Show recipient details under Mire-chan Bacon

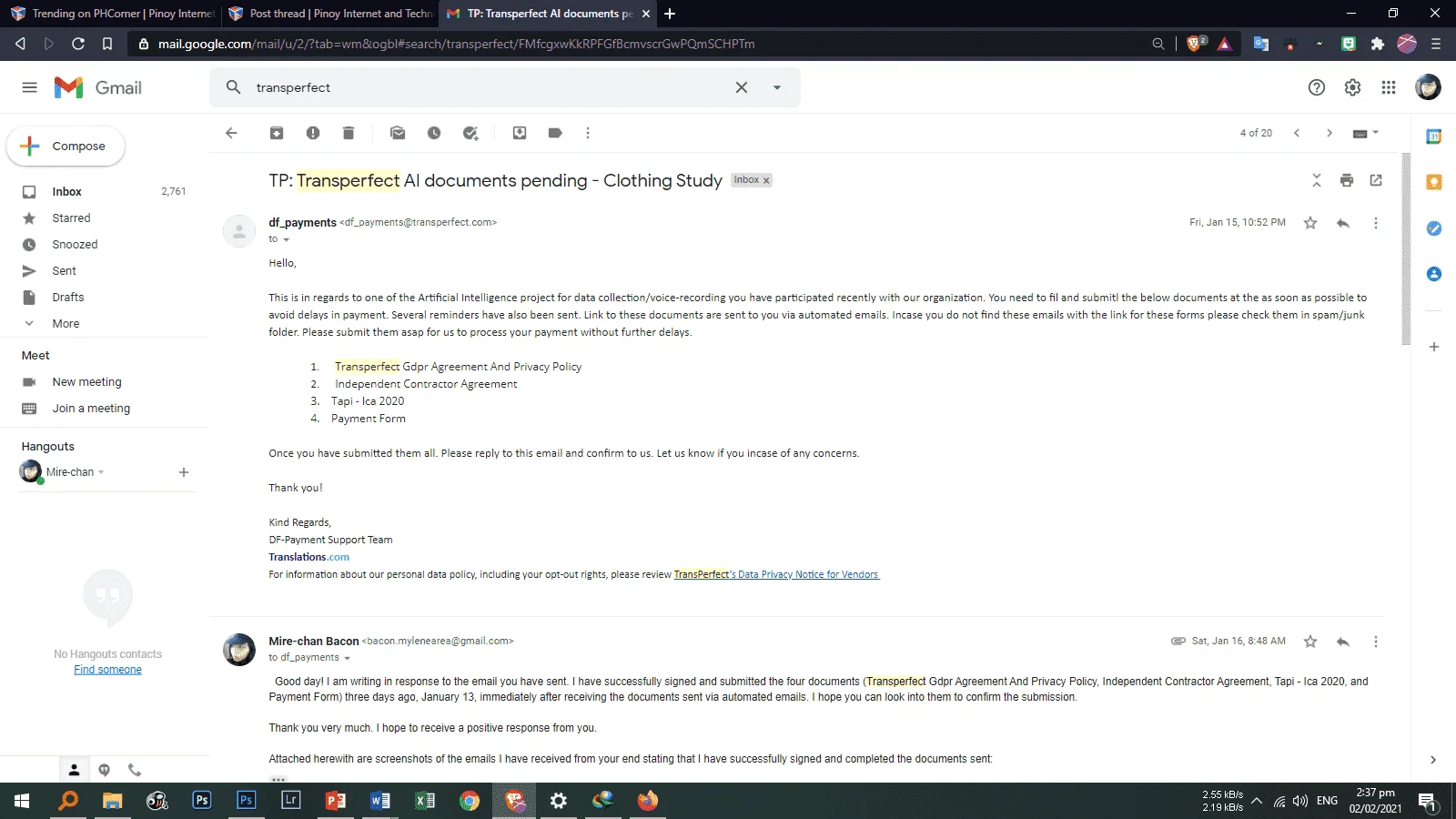tap(347, 658)
